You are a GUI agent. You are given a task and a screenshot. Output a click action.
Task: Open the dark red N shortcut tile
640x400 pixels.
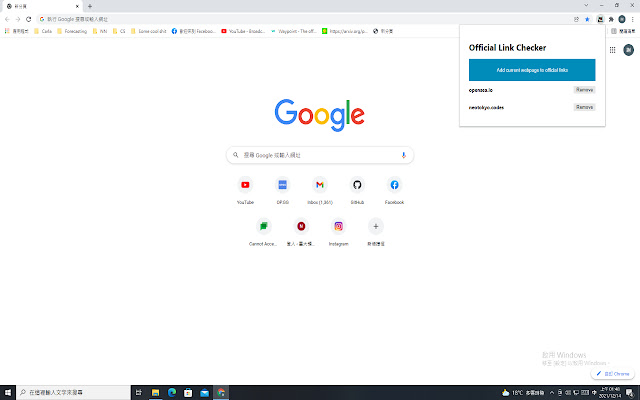tap(301, 232)
